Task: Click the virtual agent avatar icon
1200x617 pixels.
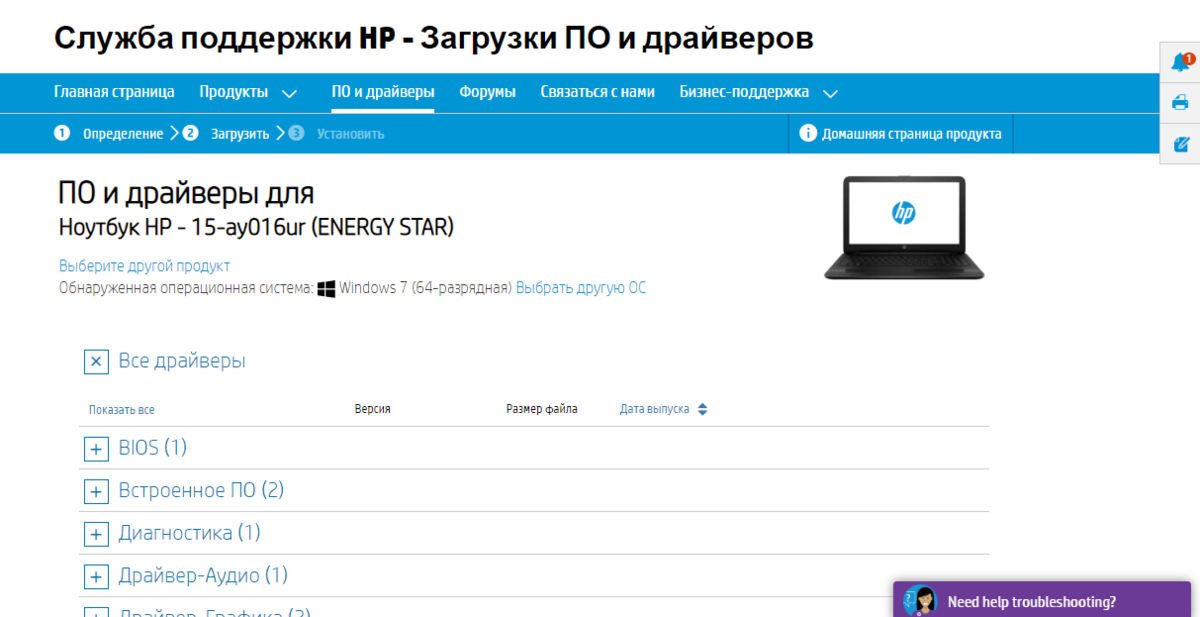Action: [x=920, y=601]
